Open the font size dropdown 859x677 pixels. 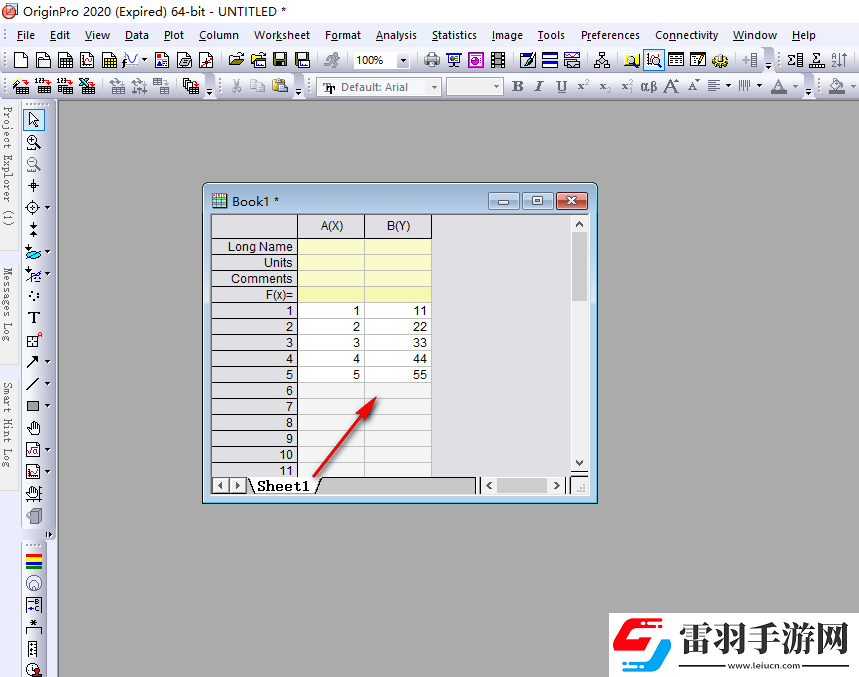click(x=496, y=88)
